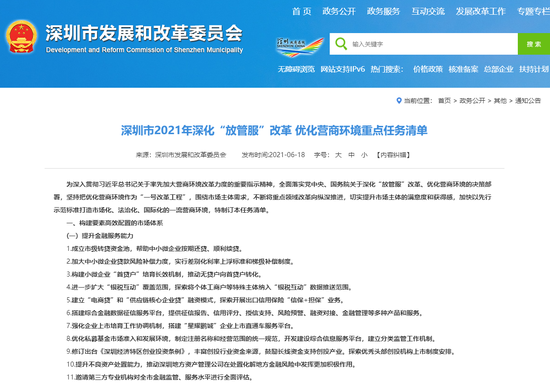Screen dimensions: 550x385
Task: Set font size to 小
Action: click(364, 155)
